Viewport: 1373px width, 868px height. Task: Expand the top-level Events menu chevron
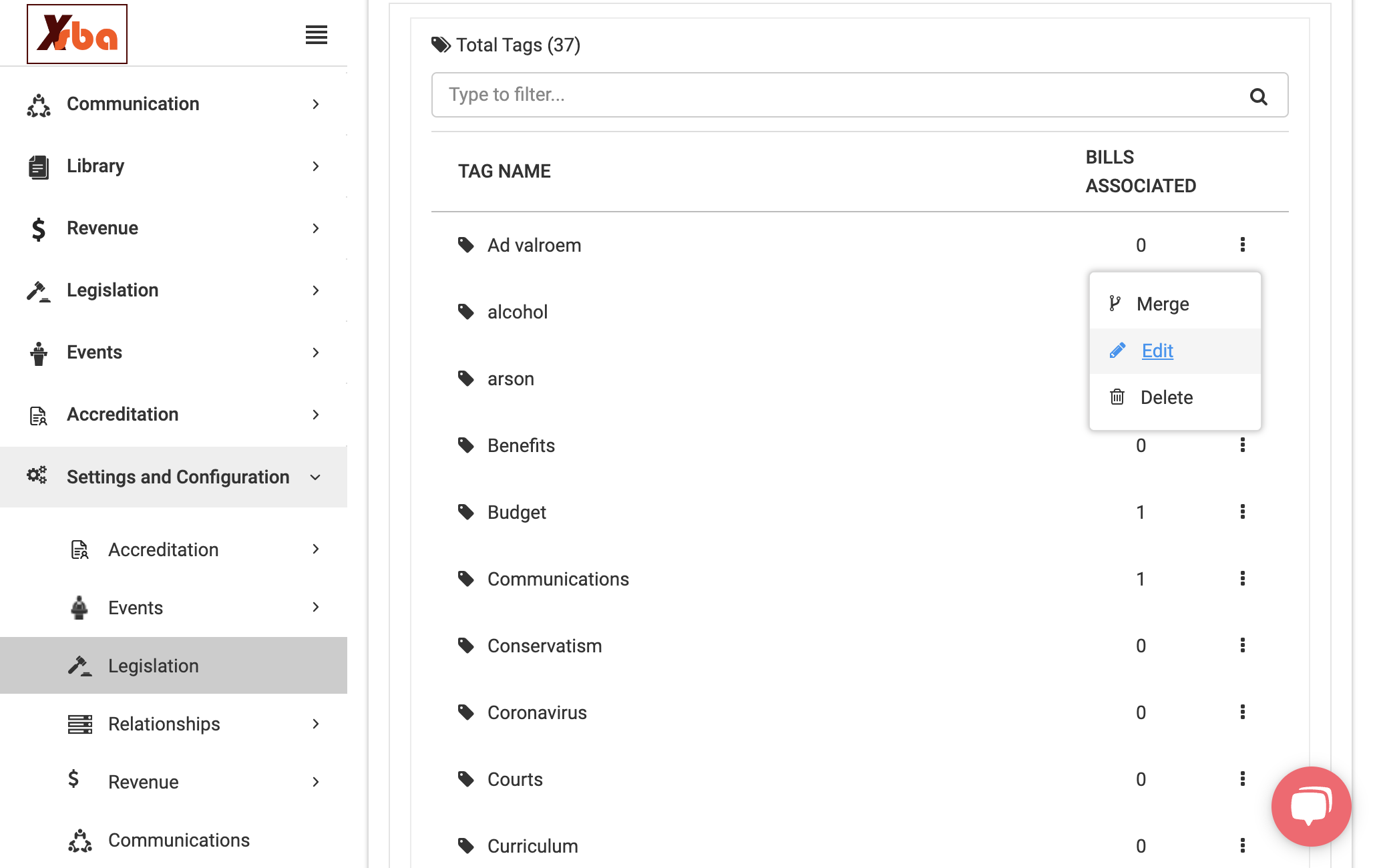point(316,353)
